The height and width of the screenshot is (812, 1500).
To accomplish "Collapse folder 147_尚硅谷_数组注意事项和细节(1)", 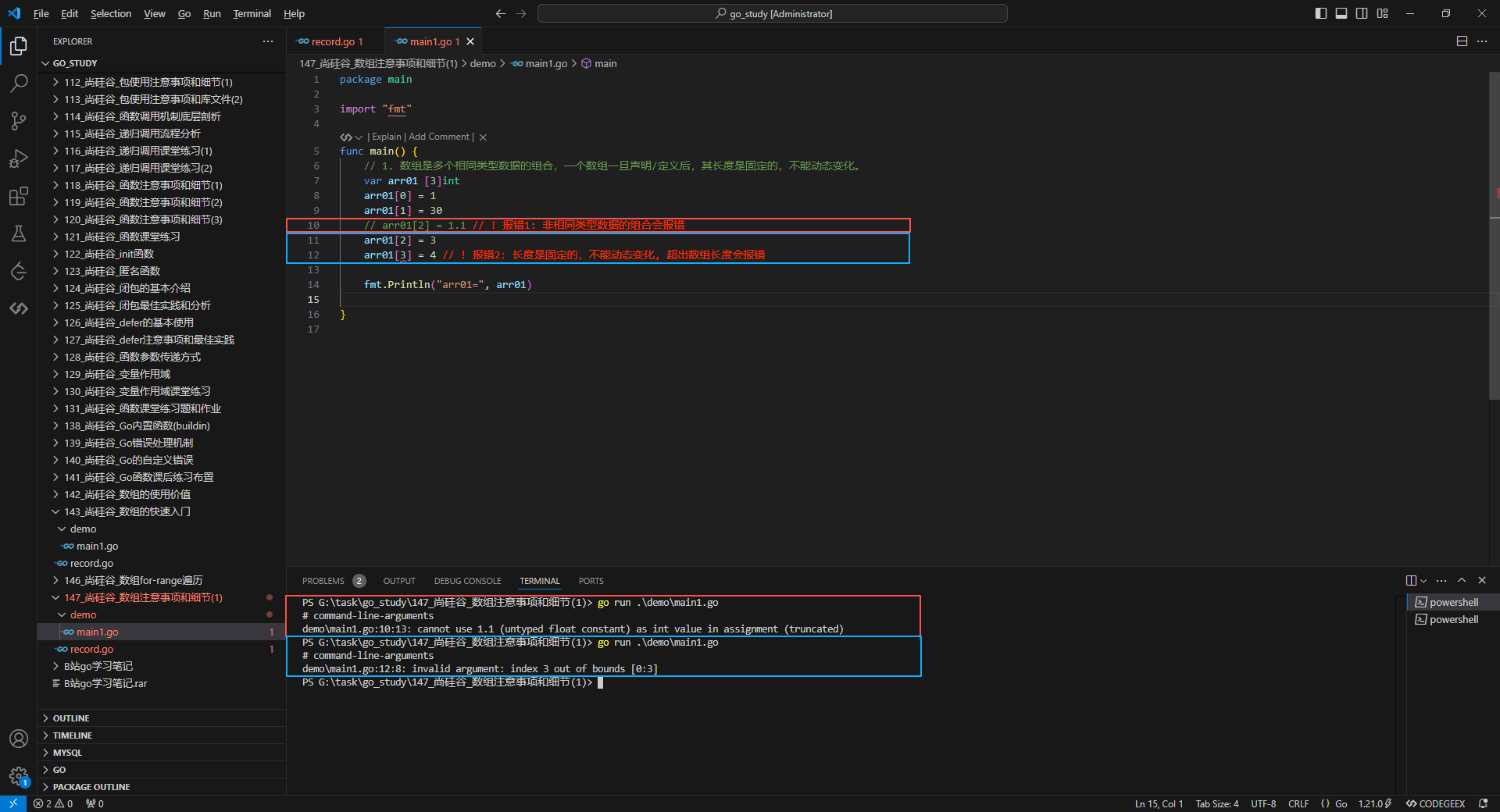I will click(162, 597).
